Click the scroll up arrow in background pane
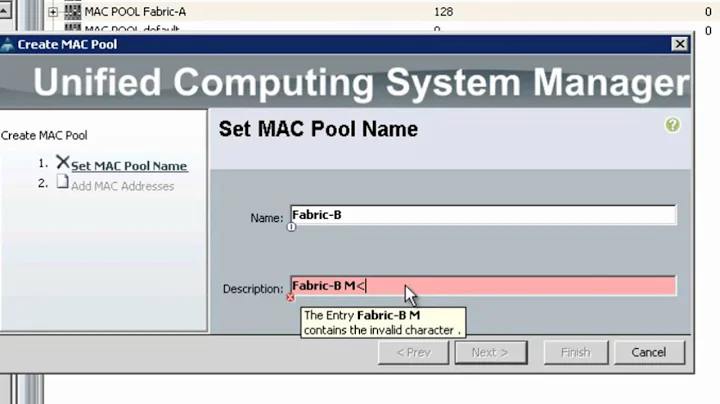Image resolution: width=720 pixels, height=404 pixels. [x=5, y=10]
